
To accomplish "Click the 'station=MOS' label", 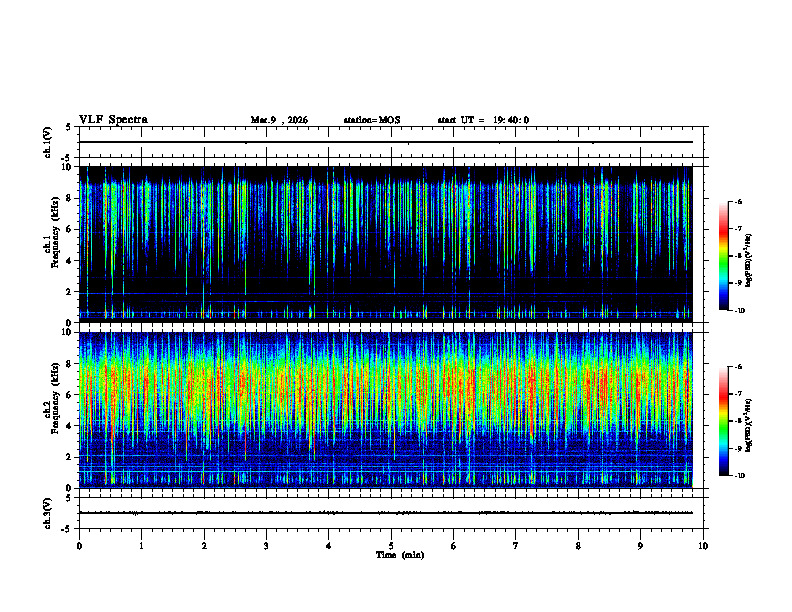I will pos(372,120).
